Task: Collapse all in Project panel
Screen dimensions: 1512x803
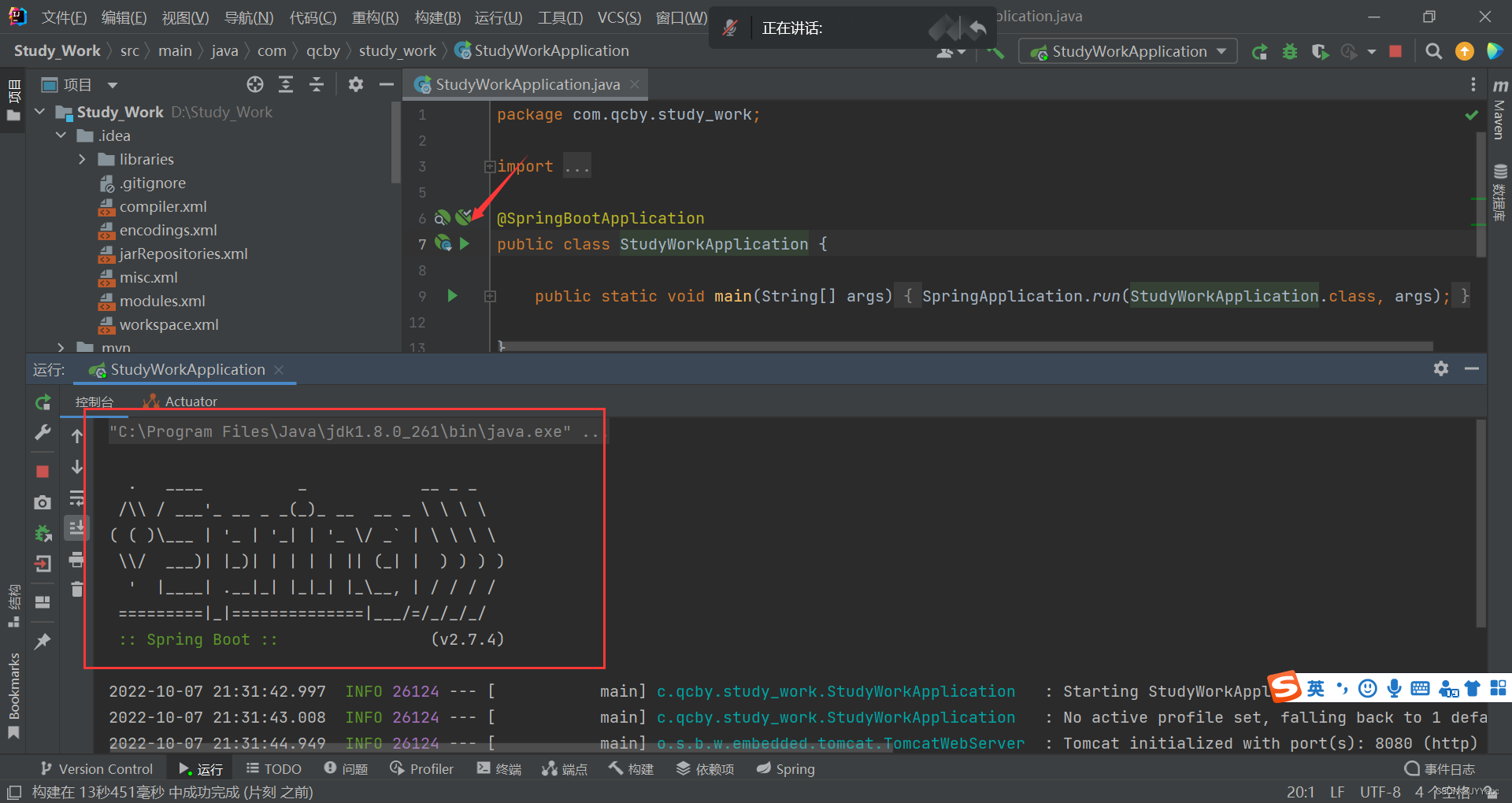Action: click(x=317, y=84)
